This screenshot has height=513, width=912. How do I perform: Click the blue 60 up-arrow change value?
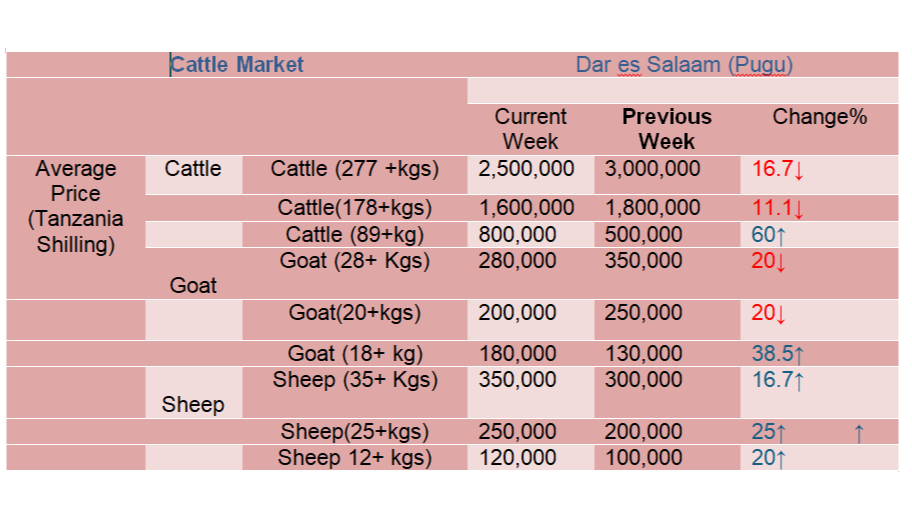coord(770,235)
